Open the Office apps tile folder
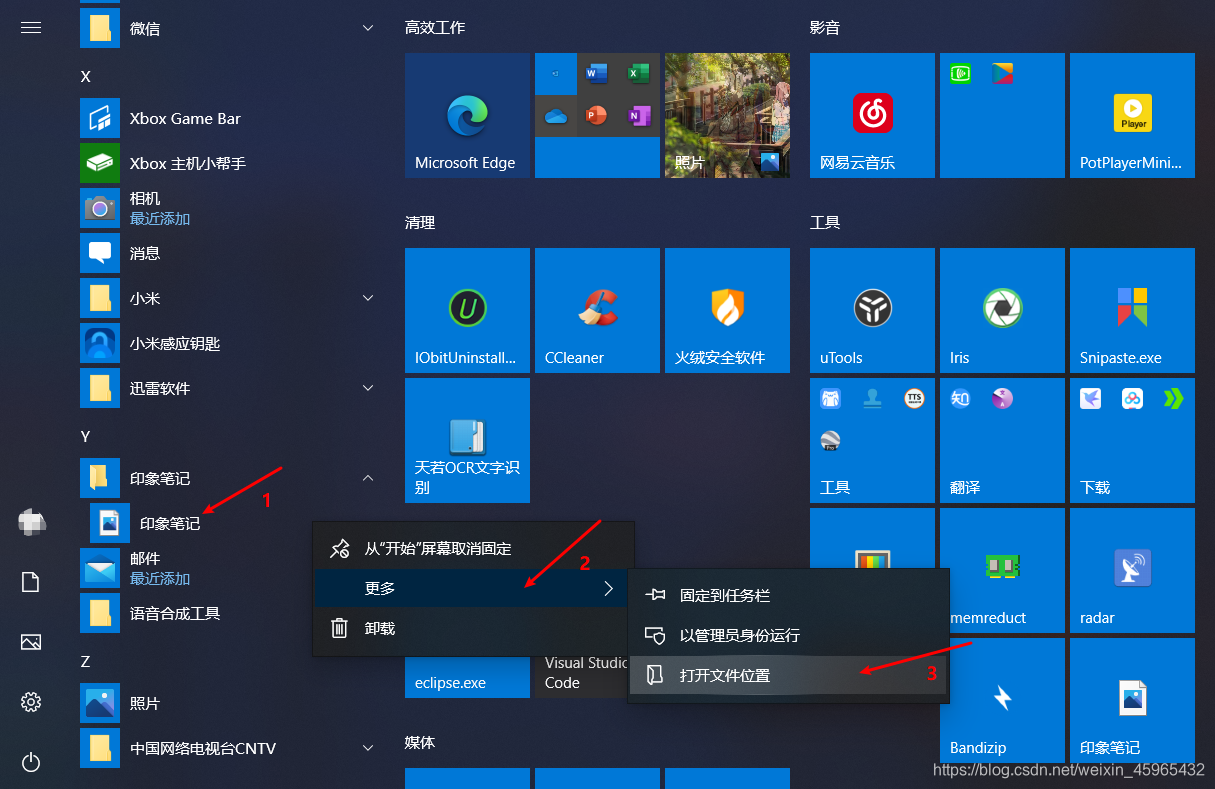Image resolution: width=1215 pixels, height=789 pixels. coord(597,116)
